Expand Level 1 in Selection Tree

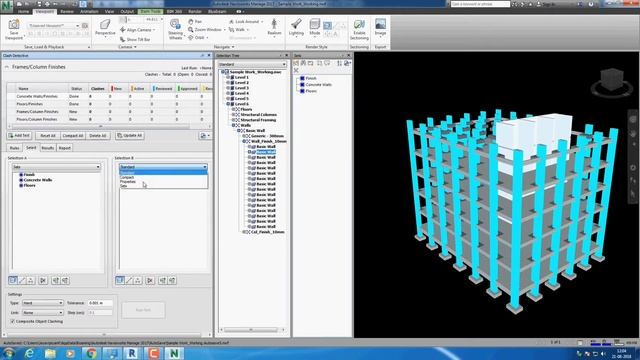(228, 77)
